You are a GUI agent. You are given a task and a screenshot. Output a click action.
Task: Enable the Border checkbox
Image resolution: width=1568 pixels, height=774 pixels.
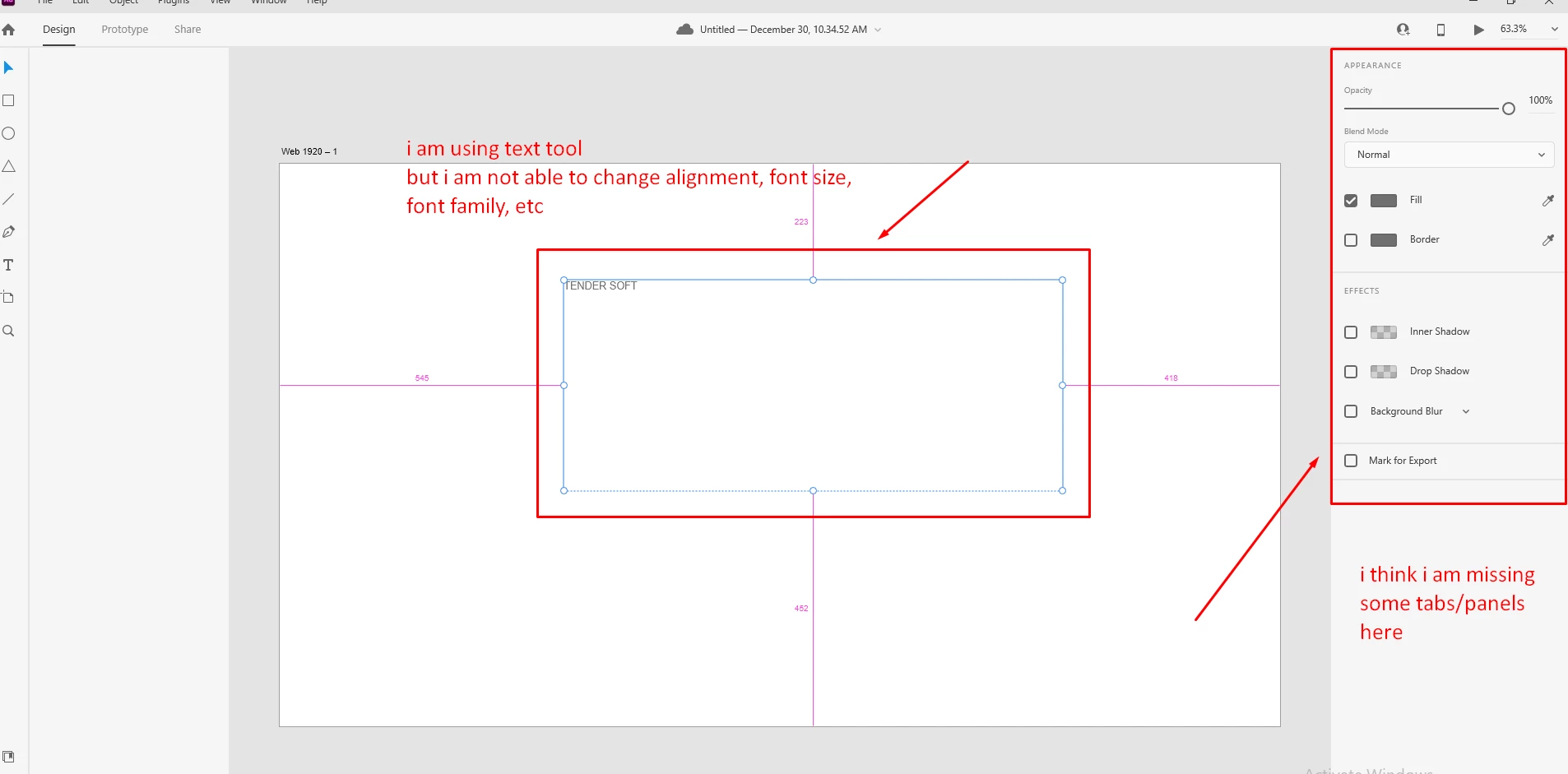[1351, 240]
